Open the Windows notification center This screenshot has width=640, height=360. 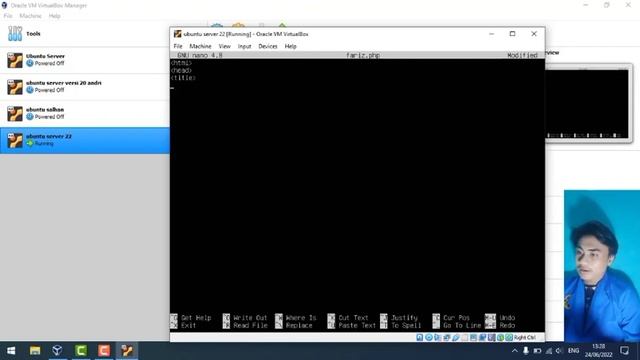click(x=624, y=351)
